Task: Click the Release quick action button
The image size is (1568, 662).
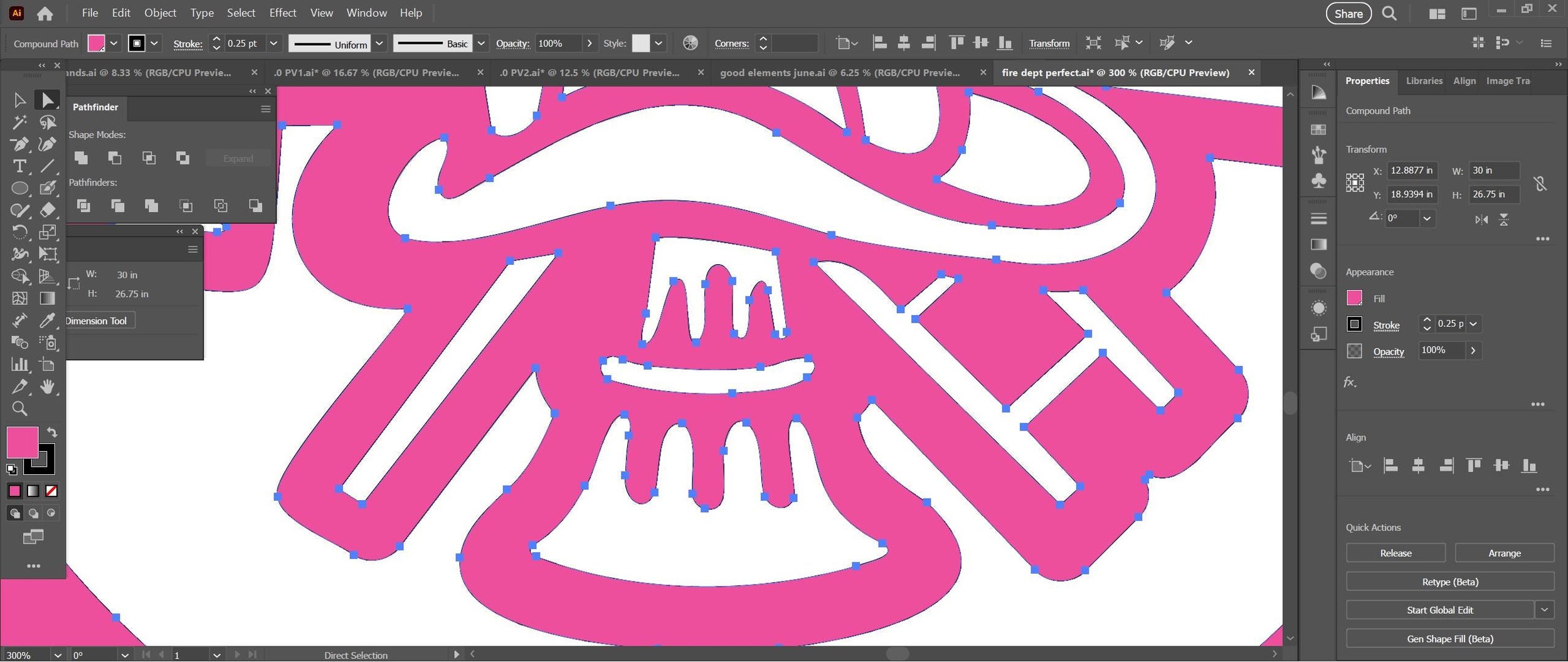Action: click(x=1396, y=553)
